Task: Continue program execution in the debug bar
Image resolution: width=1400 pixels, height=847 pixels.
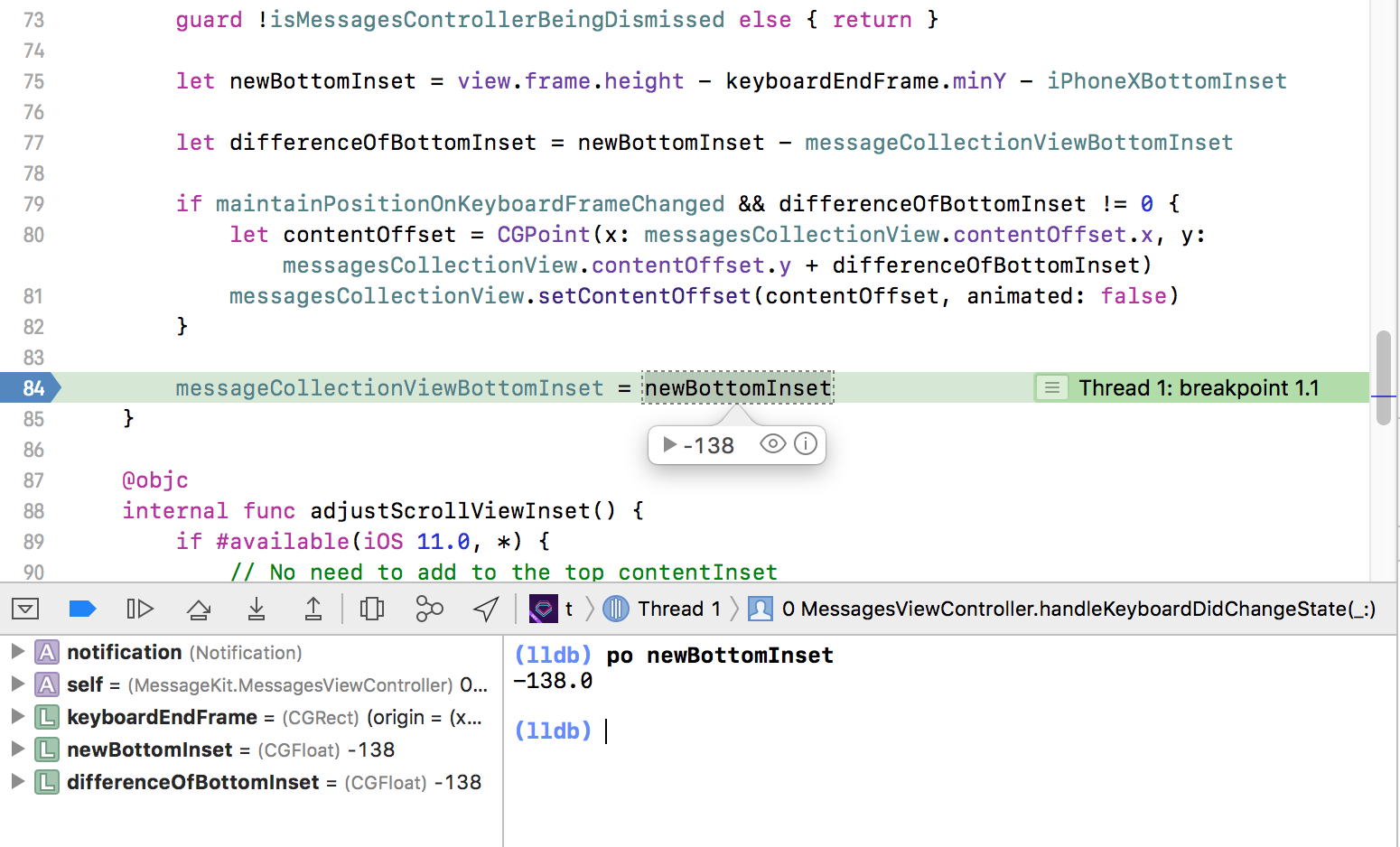Action: point(140,609)
